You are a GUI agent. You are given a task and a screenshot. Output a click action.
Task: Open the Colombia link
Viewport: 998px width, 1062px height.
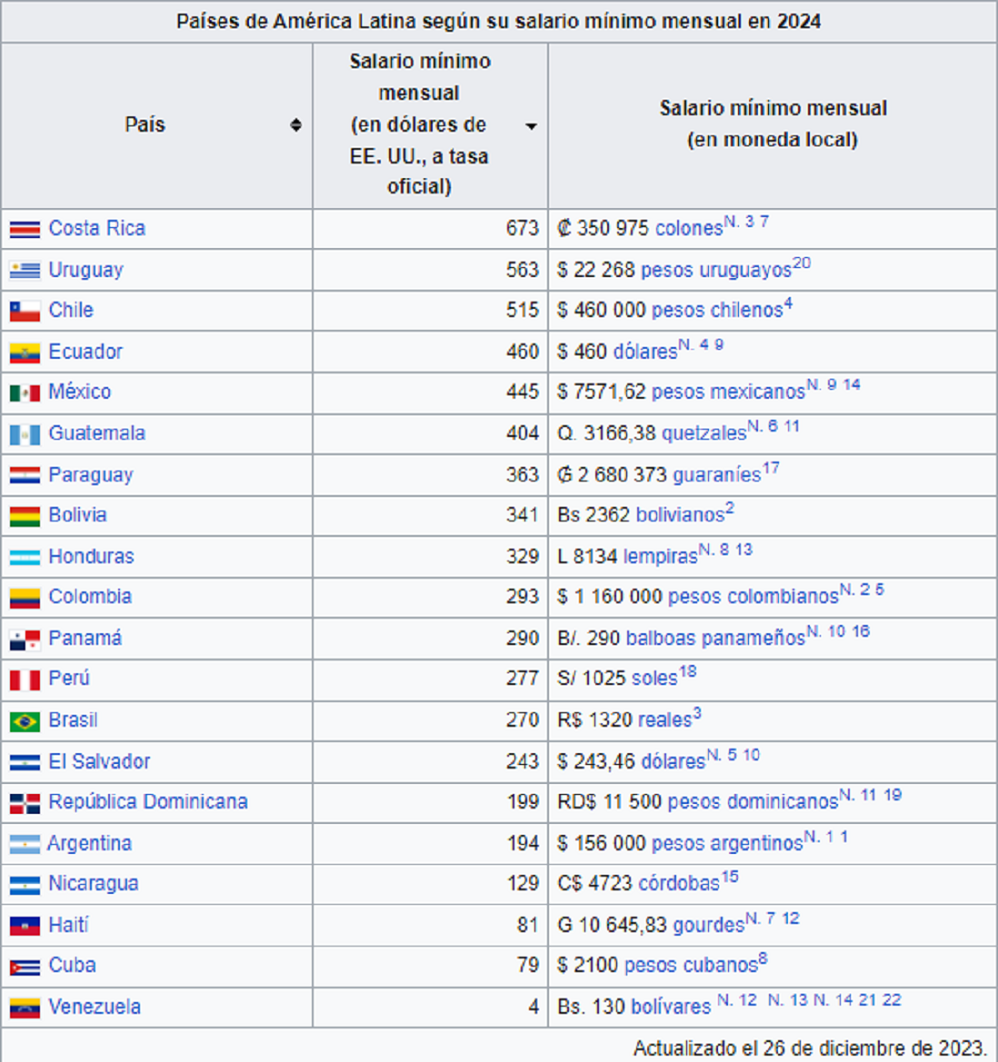pos(90,597)
